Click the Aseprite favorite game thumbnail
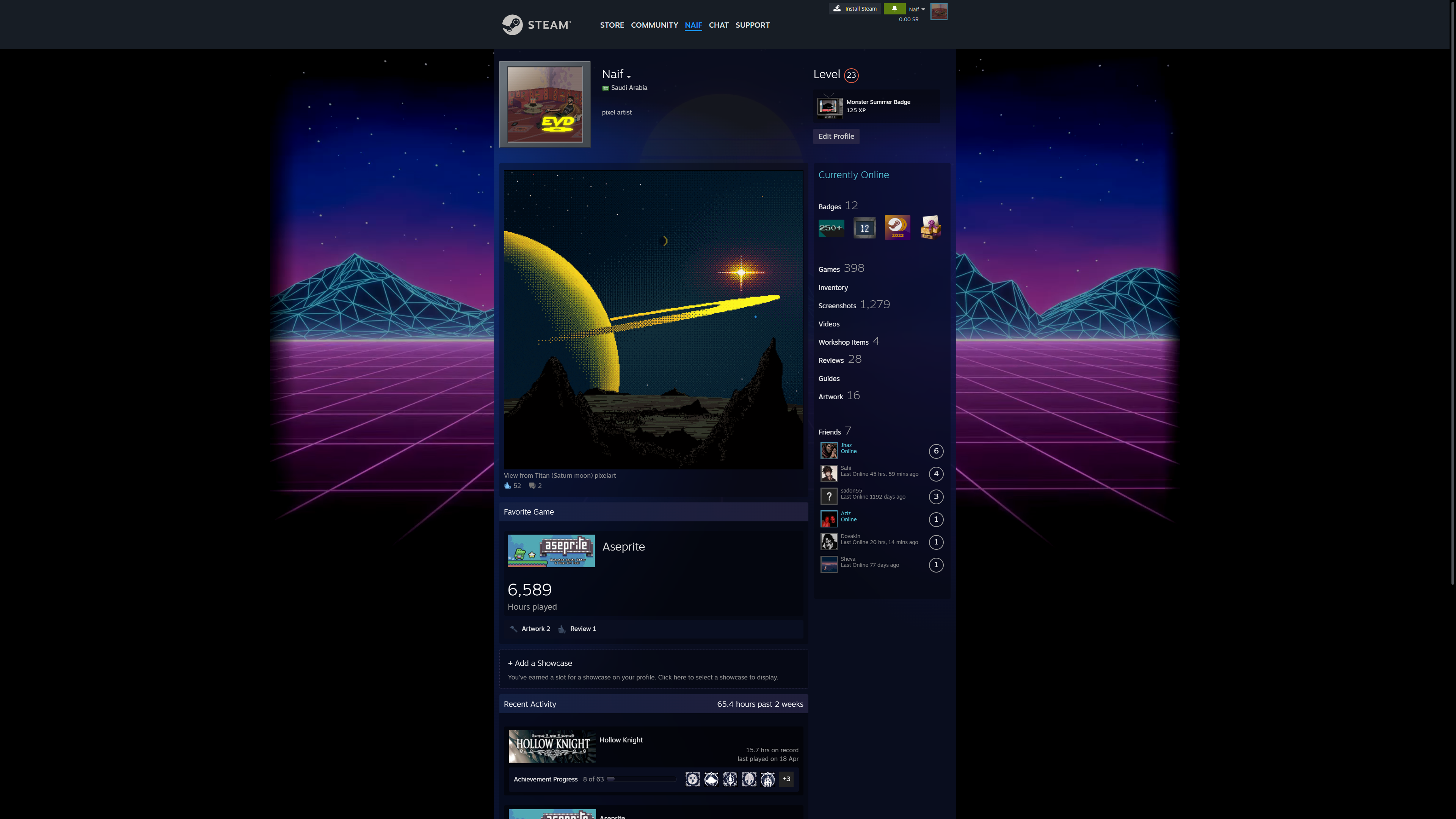Image resolution: width=1456 pixels, height=819 pixels. pos(551,551)
